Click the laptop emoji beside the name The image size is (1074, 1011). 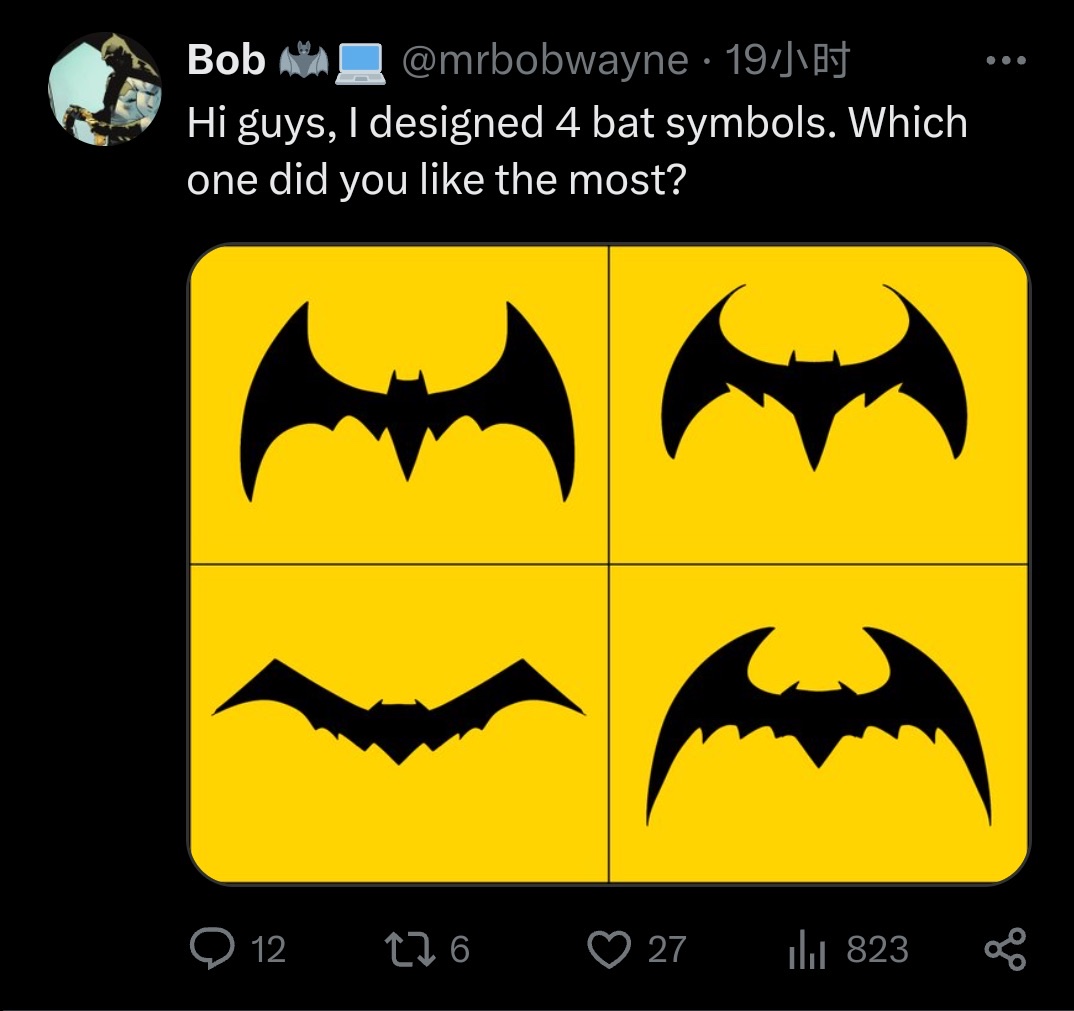tap(359, 62)
